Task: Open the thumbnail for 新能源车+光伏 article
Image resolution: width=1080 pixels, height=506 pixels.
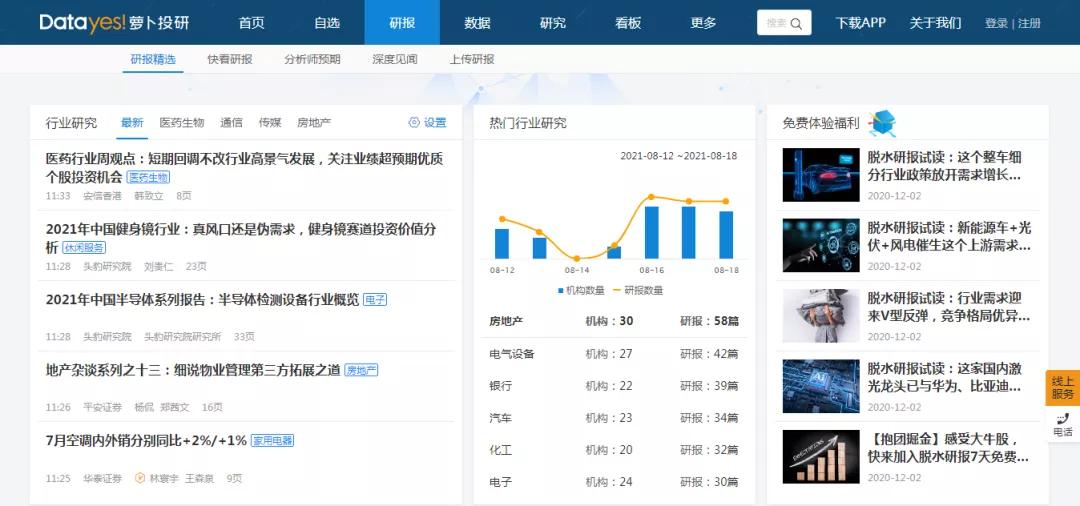Action: tap(821, 245)
